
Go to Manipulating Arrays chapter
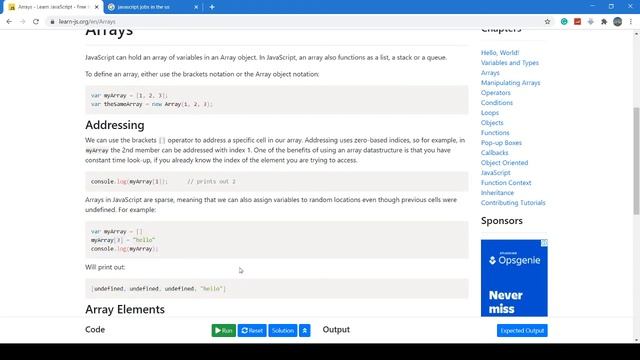(x=511, y=83)
